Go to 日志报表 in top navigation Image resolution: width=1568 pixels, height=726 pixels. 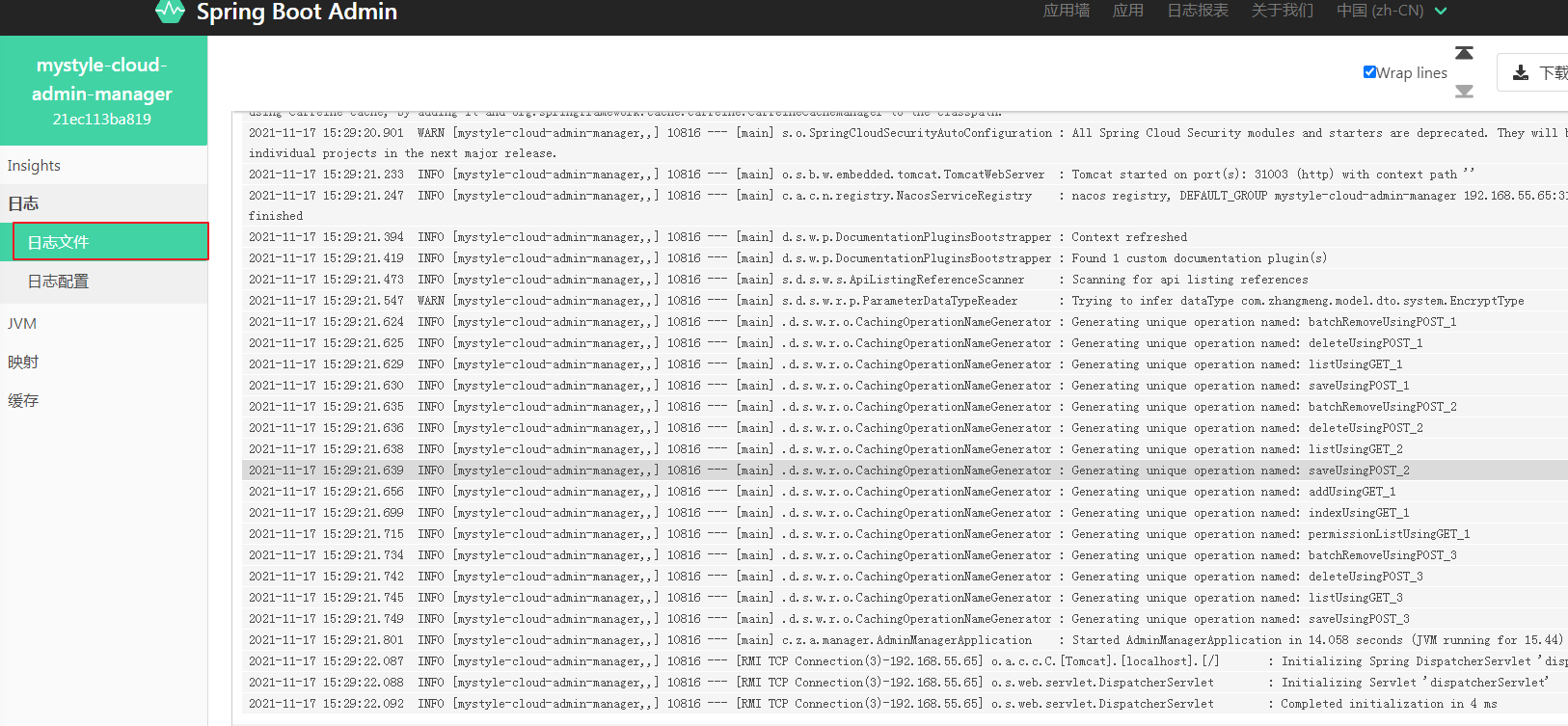coord(1197,11)
